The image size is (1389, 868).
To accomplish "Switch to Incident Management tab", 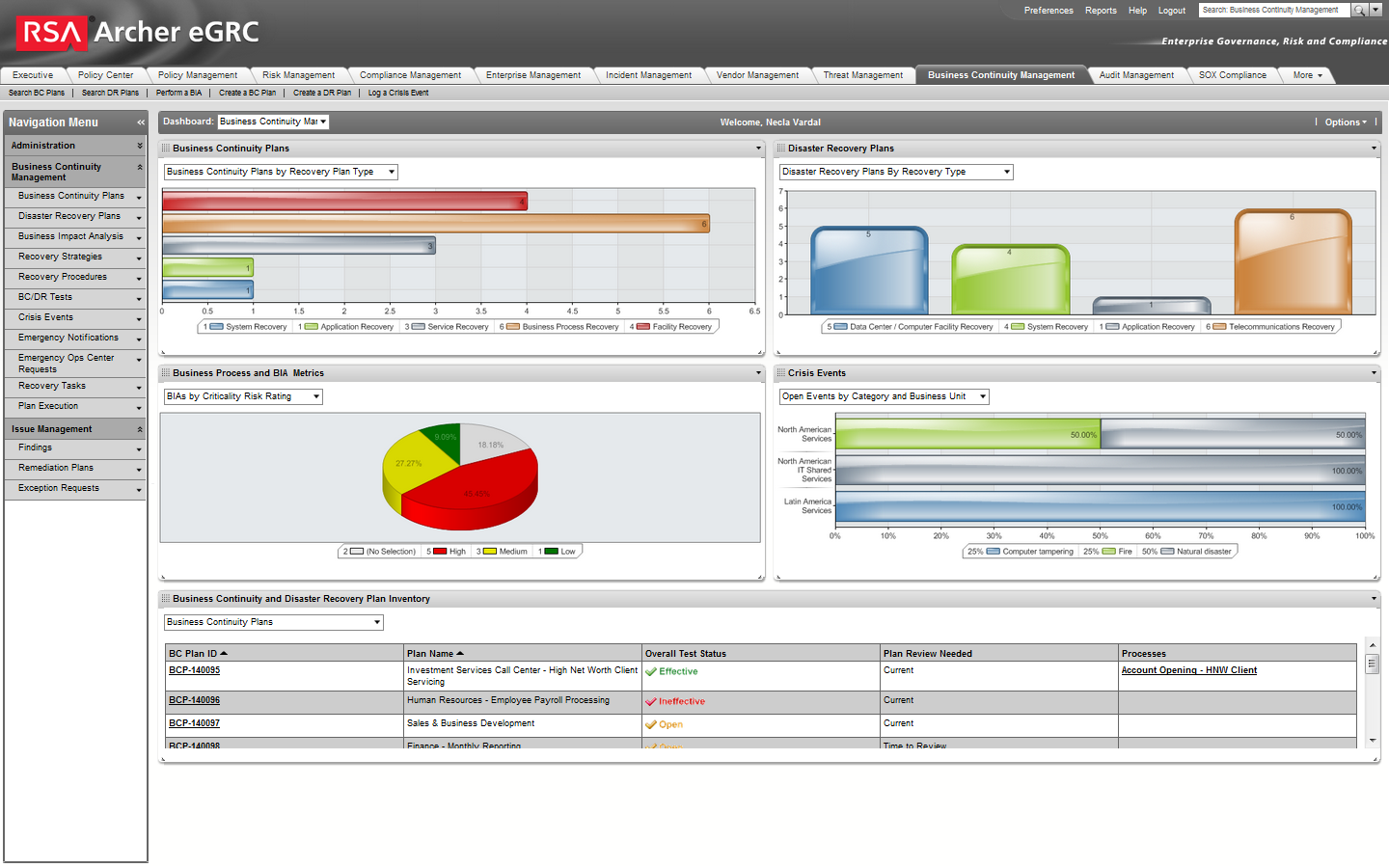I will click(x=648, y=75).
